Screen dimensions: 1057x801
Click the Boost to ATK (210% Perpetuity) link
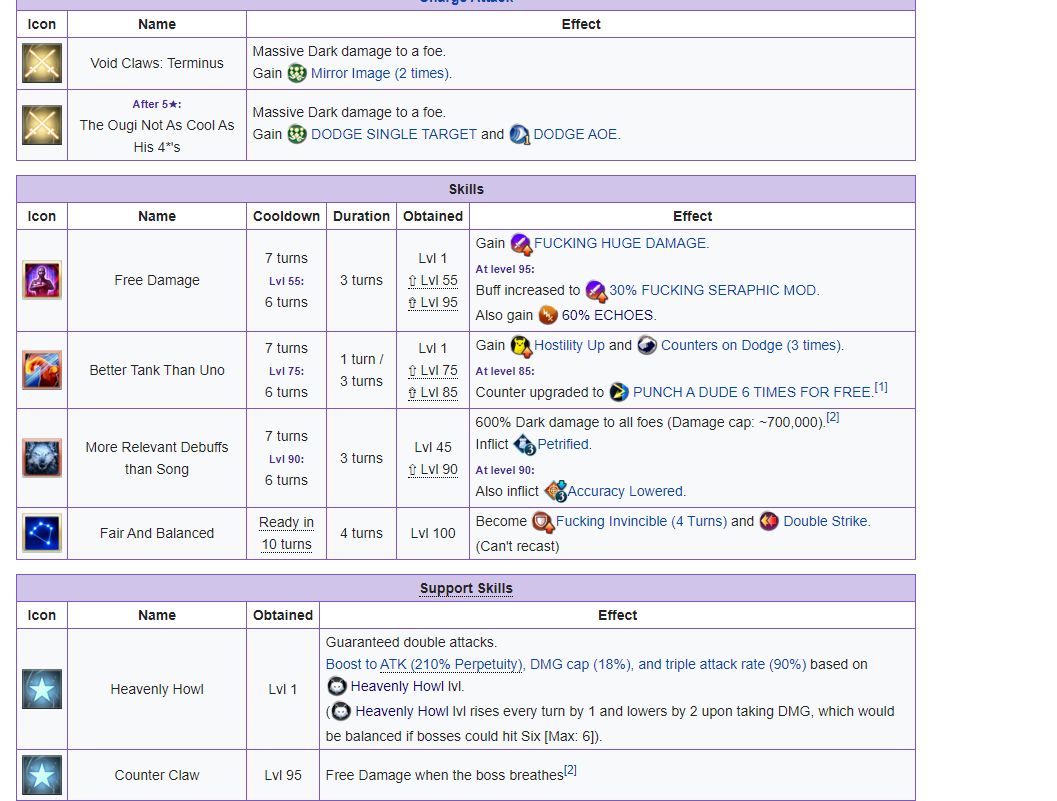click(424, 664)
